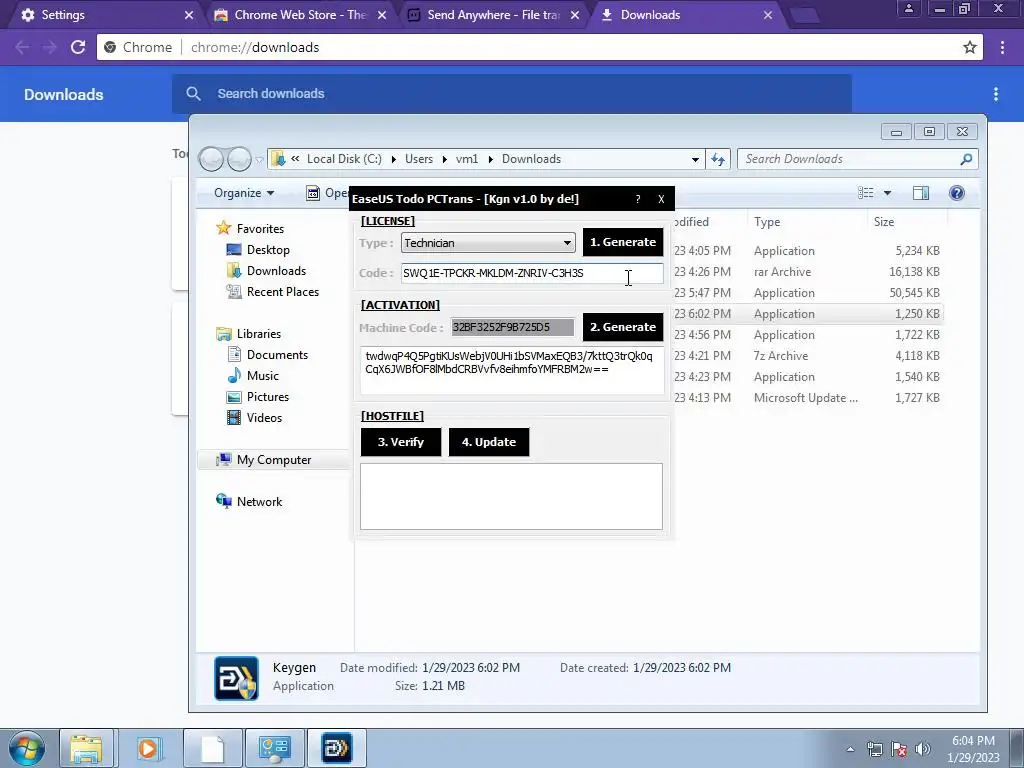Close the EaseUS keygen dialog
The image size is (1024, 768).
point(661,199)
